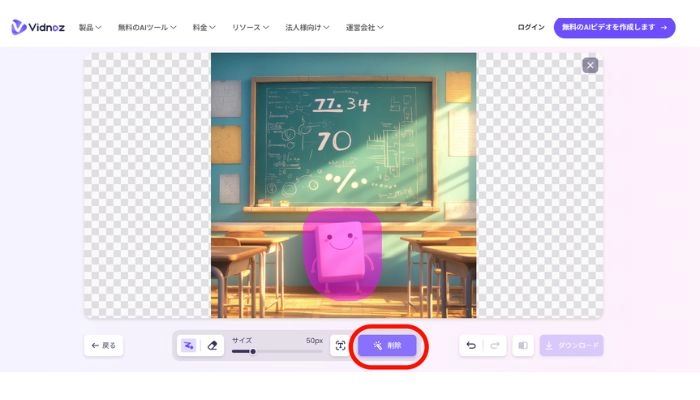Click the ログイン link
700x400 pixels.
[x=531, y=27]
